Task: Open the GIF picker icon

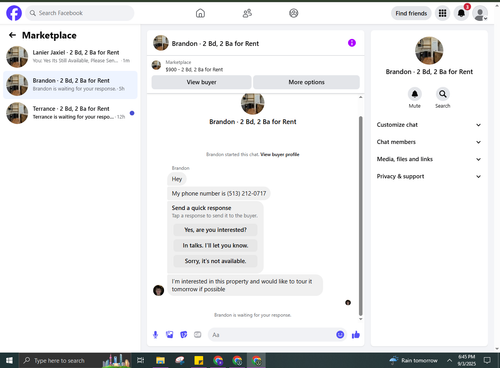Action: coord(198,335)
